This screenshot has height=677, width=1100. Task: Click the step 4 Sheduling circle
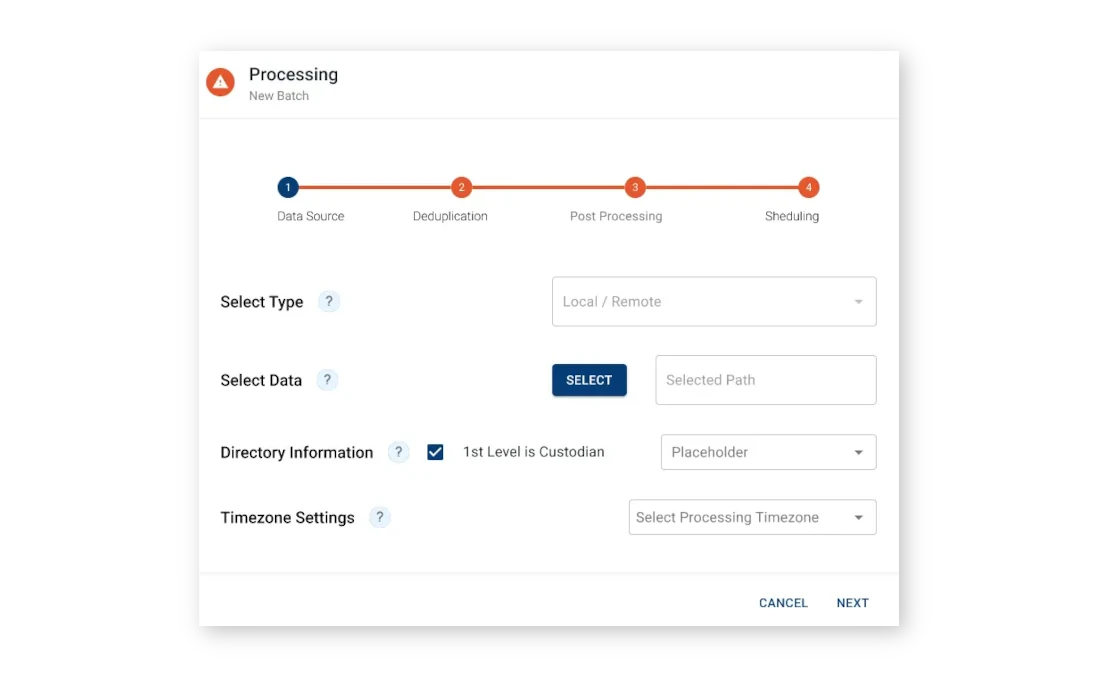tap(808, 187)
